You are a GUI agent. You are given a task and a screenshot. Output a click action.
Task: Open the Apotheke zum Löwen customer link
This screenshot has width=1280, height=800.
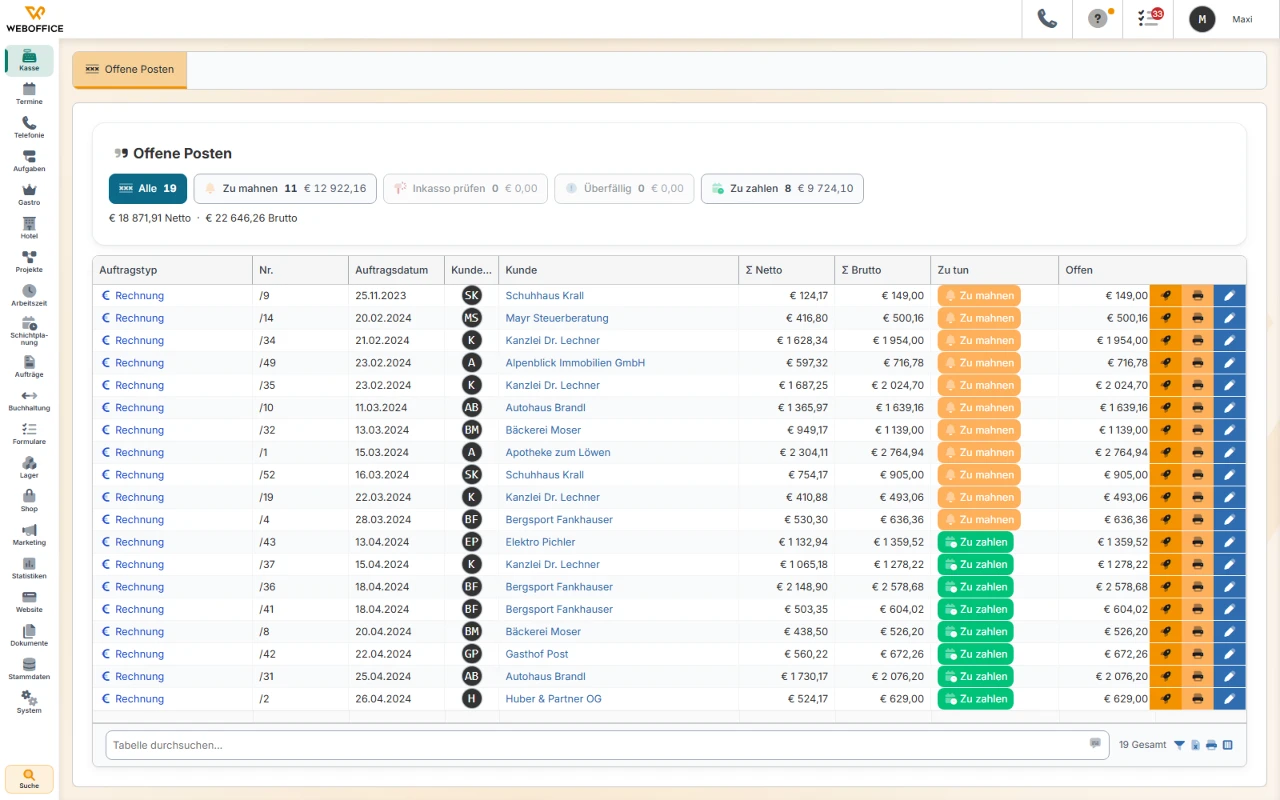pos(558,453)
